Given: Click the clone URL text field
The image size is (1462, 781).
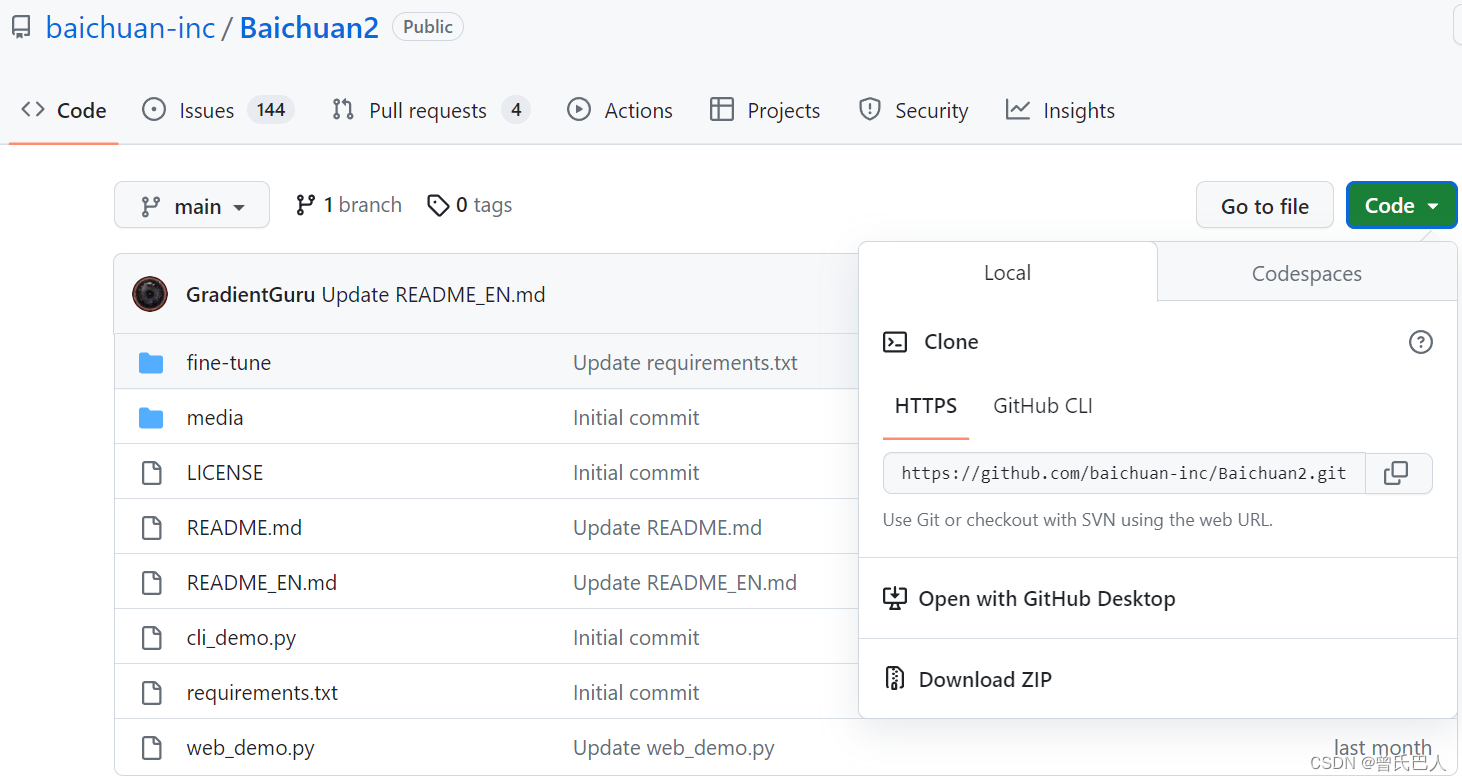Looking at the screenshot, I should (x=1124, y=473).
